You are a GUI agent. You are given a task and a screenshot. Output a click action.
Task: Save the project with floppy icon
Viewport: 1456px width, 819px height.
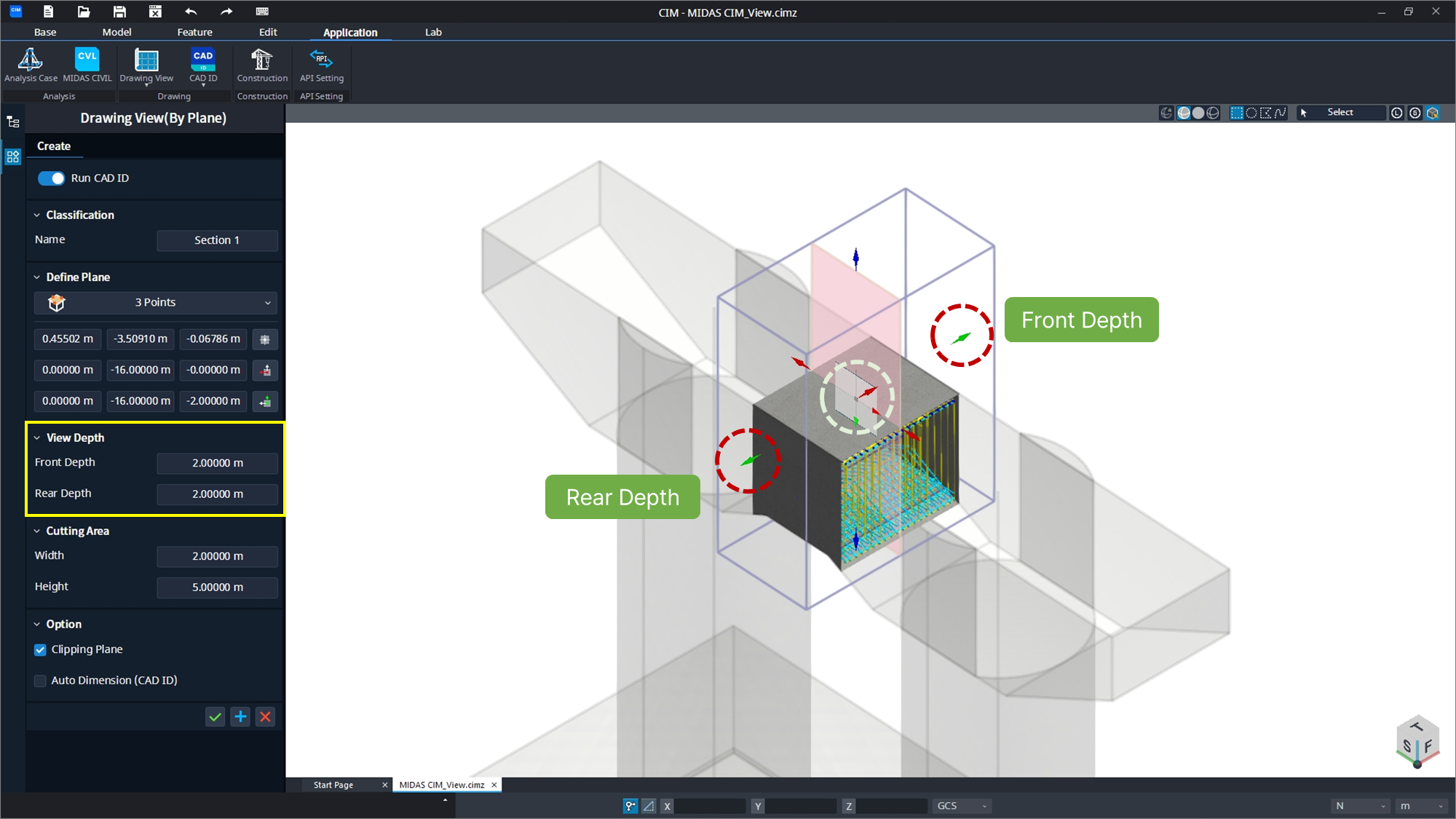(x=119, y=12)
